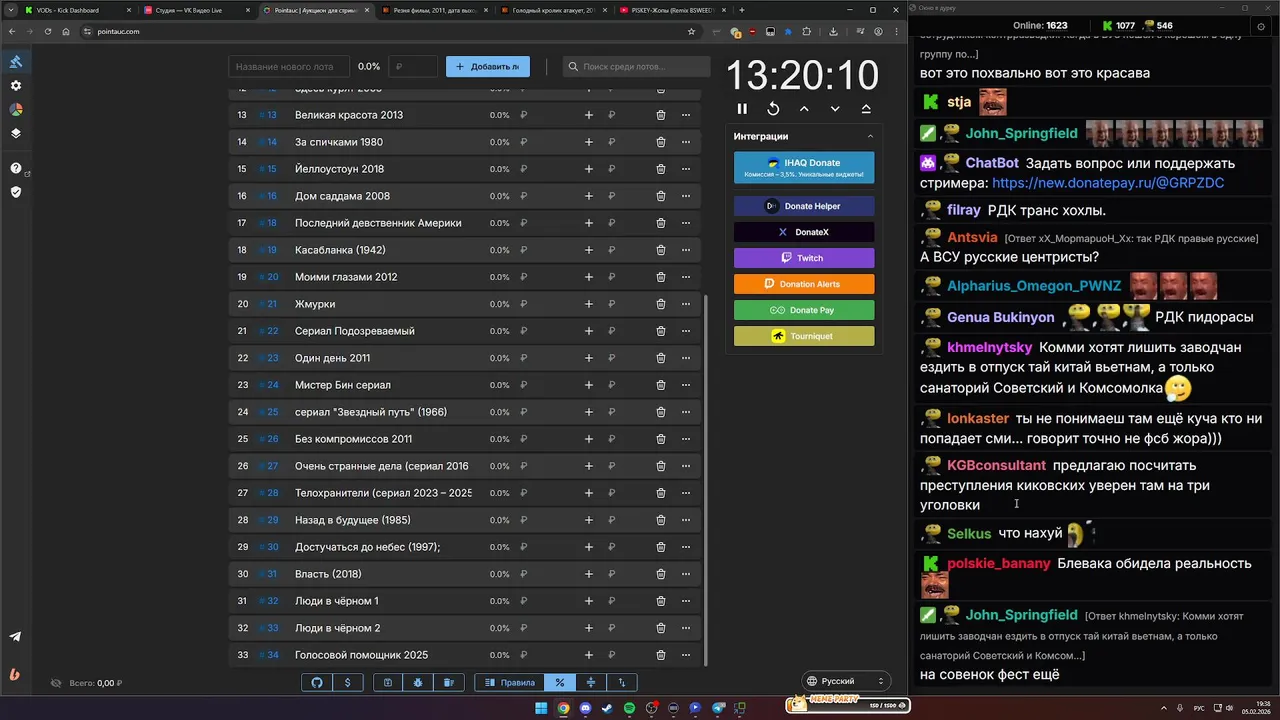Screen dimensions: 1280x720
Task: Open settings gear in left sidebar
Action: [x=16, y=86]
